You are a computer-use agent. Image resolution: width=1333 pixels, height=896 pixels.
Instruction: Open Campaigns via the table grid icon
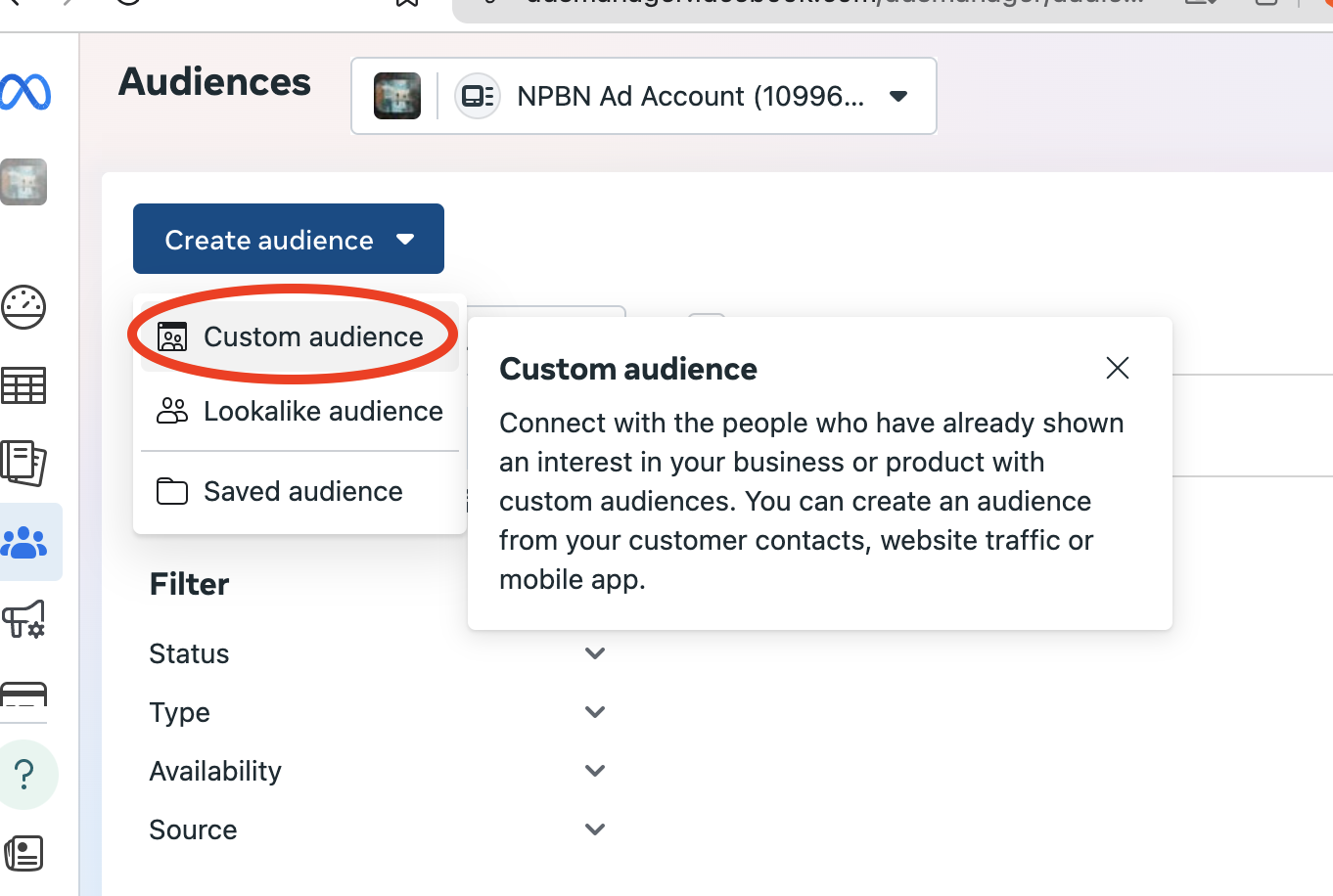click(x=24, y=385)
